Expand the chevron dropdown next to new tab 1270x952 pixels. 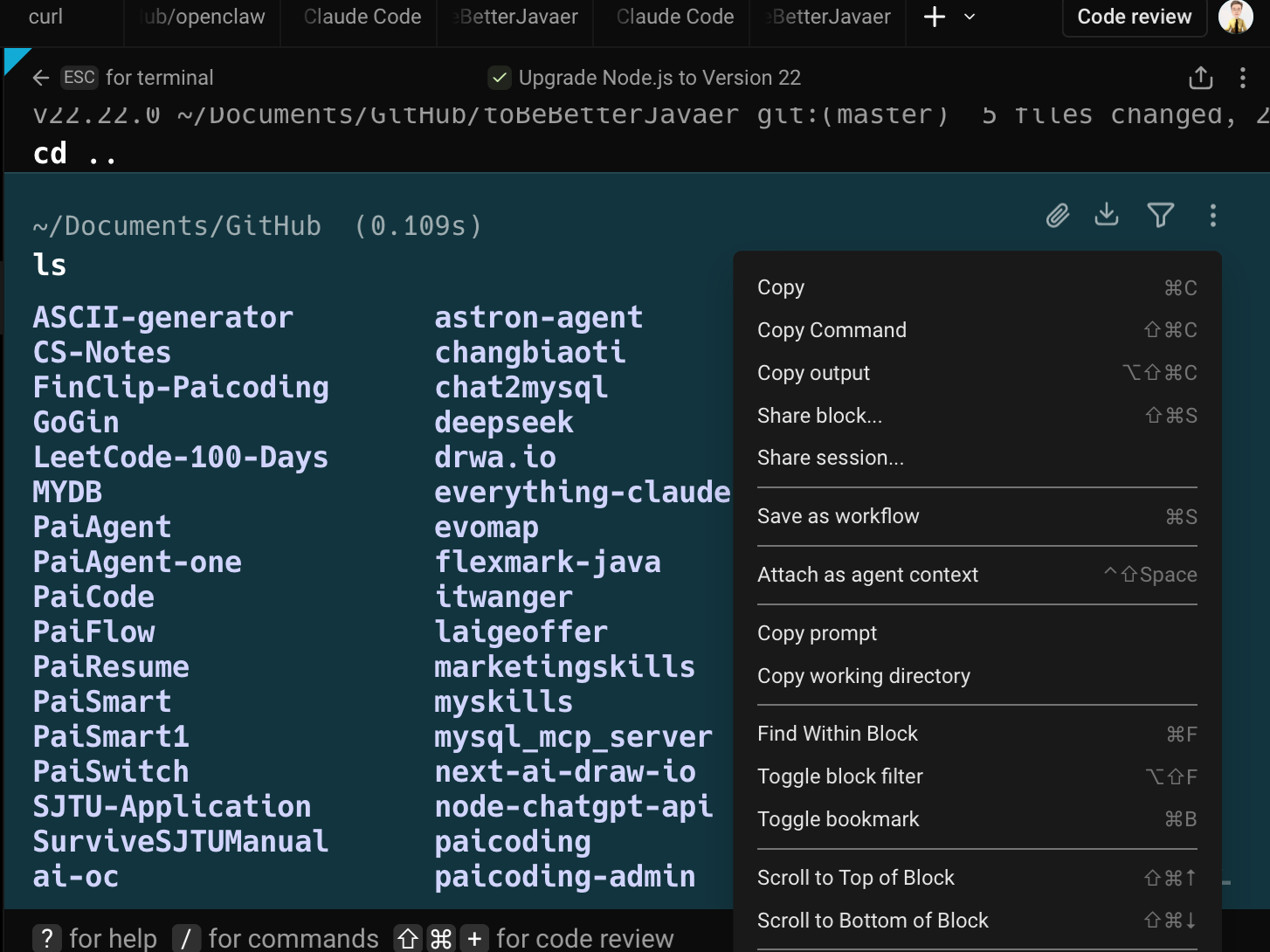coord(970,17)
